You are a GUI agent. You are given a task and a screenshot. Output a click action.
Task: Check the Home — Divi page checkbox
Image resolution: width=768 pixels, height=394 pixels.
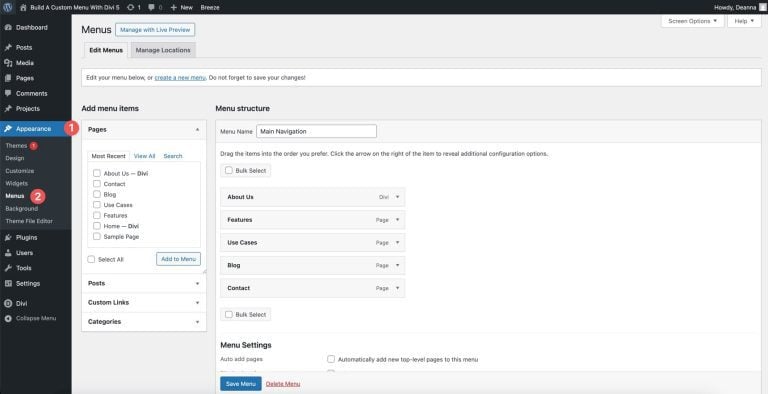tap(96, 226)
